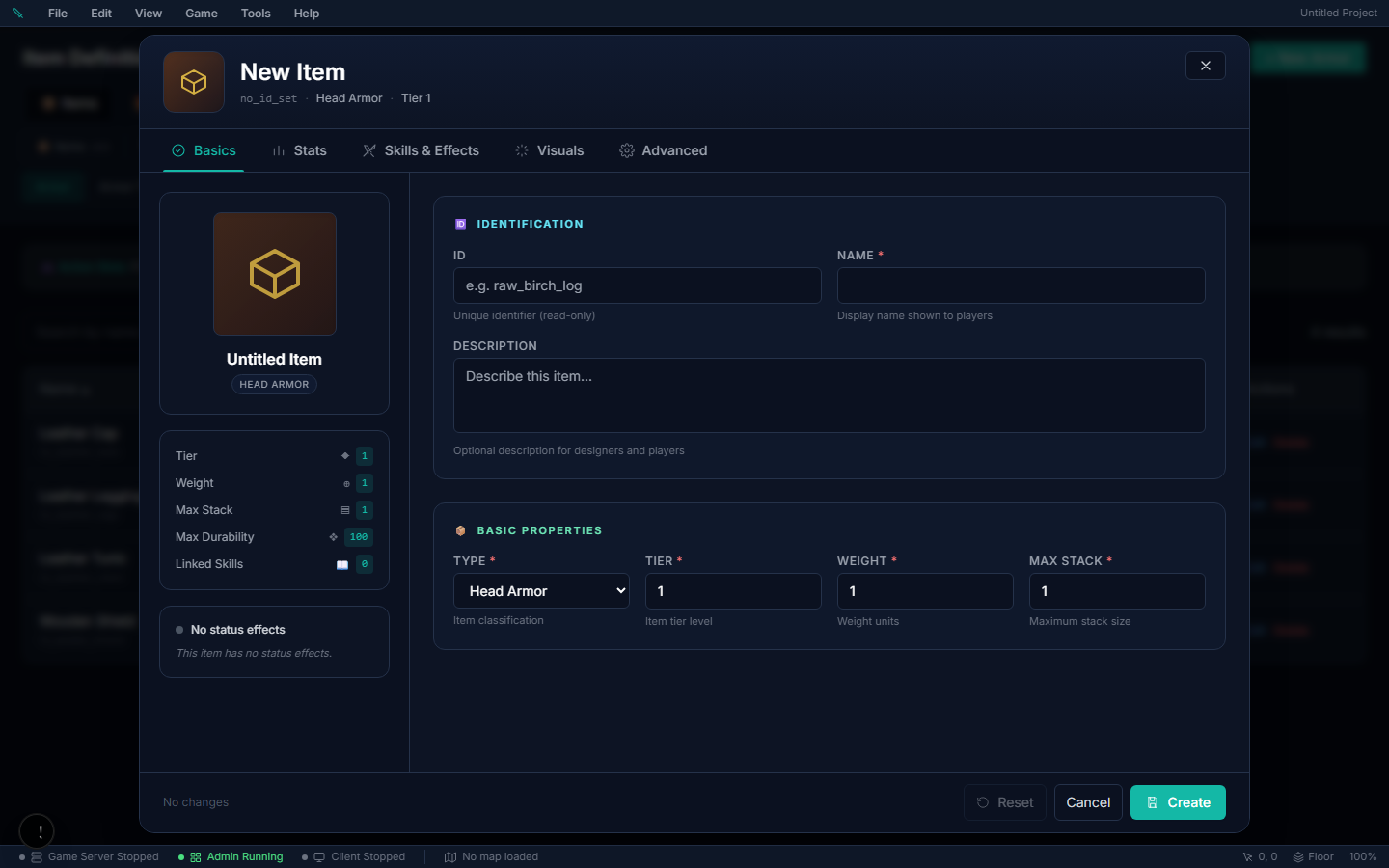Click the Reset button

tap(1005, 802)
